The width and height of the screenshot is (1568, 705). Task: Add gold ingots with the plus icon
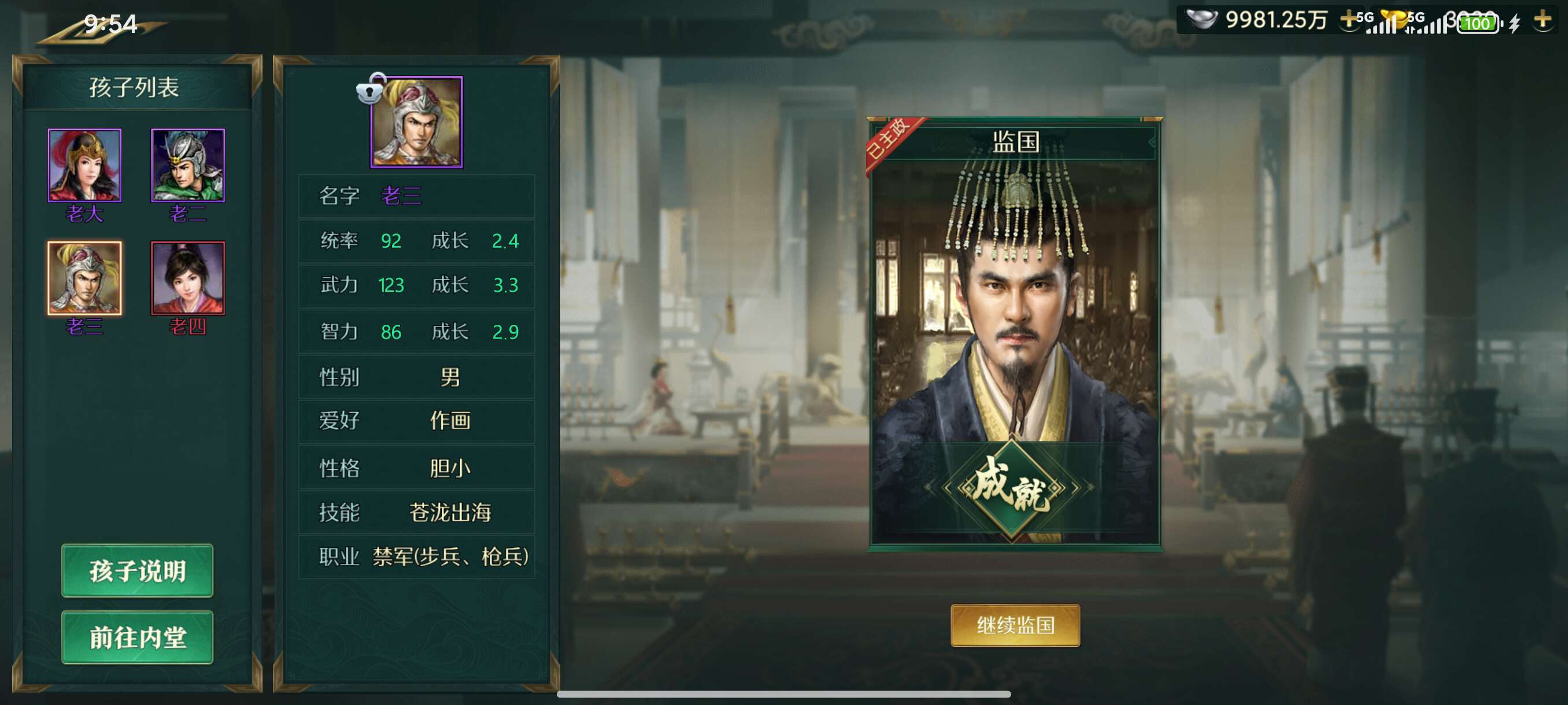tap(1543, 20)
